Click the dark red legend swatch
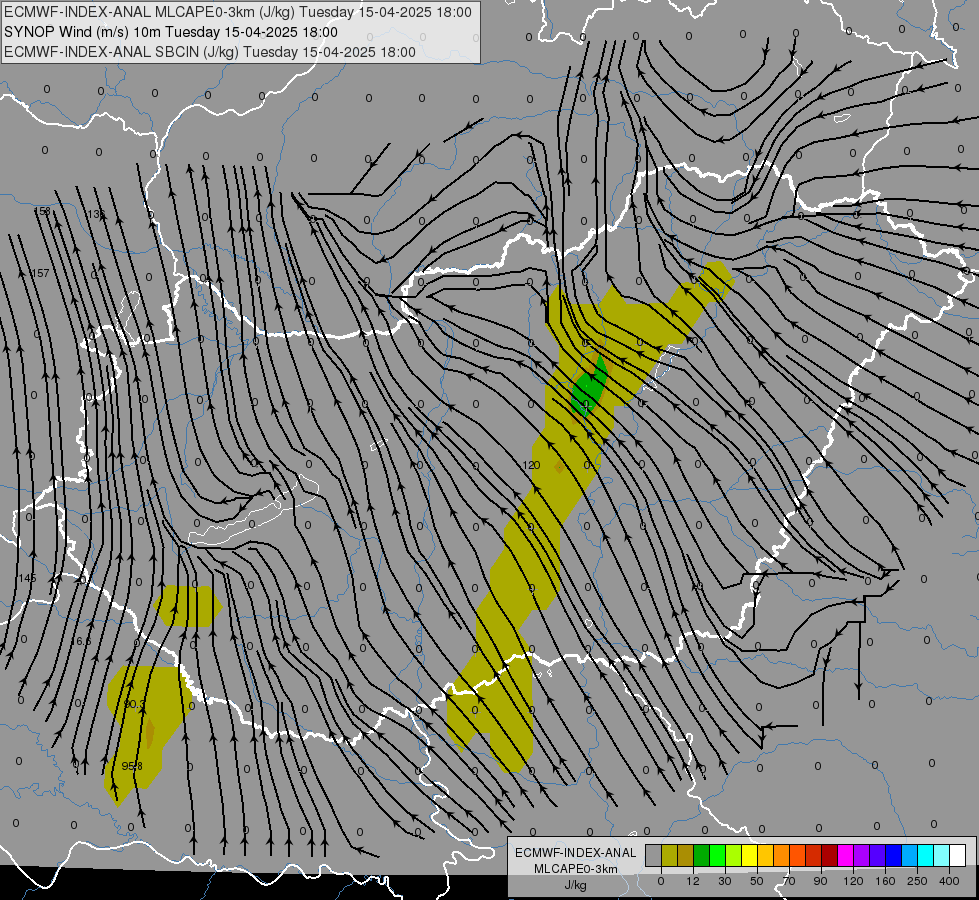Image resolution: width=979 pixels, height=900 pixels. [829, 855]
